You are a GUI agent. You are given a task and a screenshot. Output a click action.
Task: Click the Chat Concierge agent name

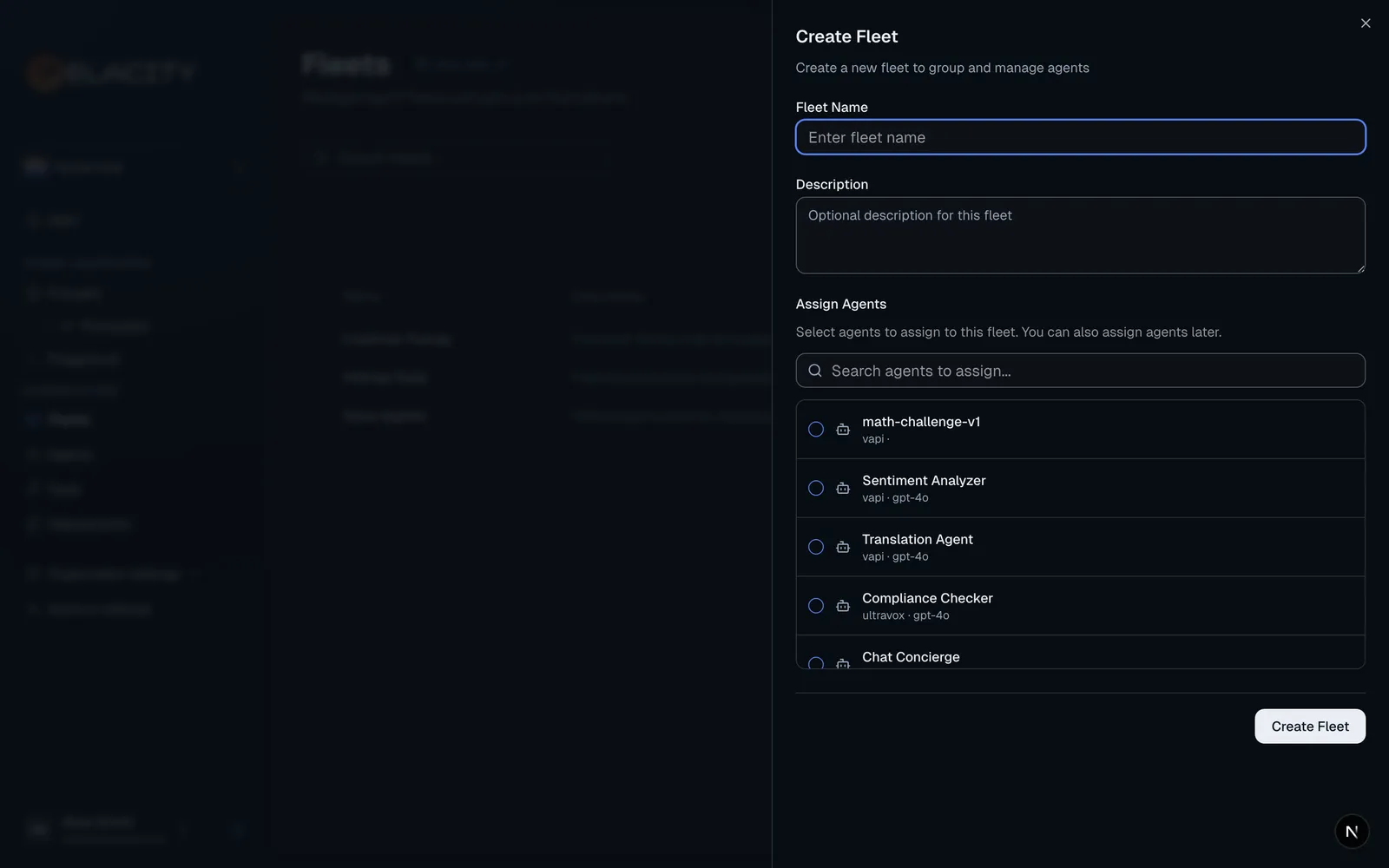911,657
